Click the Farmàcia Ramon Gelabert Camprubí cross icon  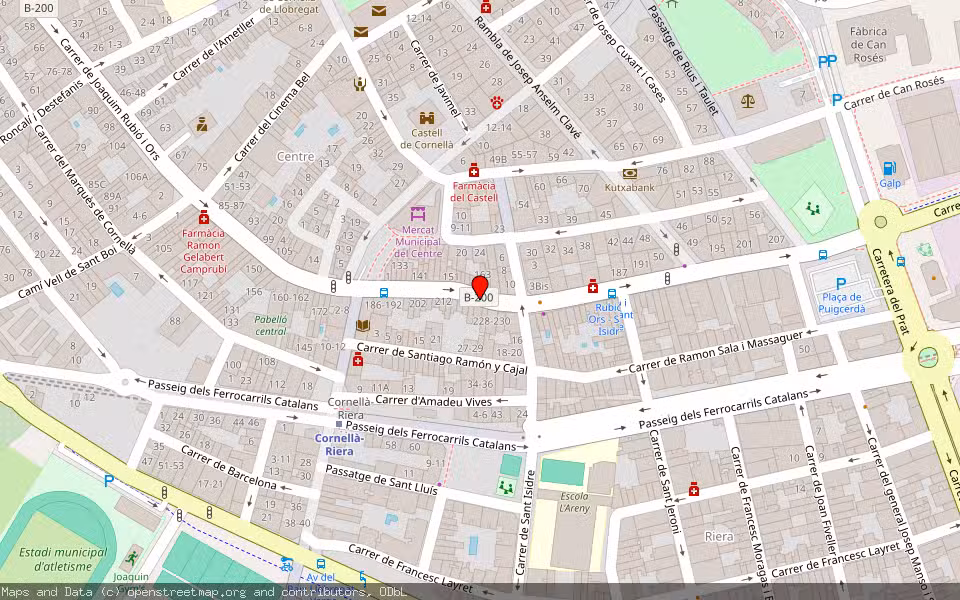coord(205,218)
